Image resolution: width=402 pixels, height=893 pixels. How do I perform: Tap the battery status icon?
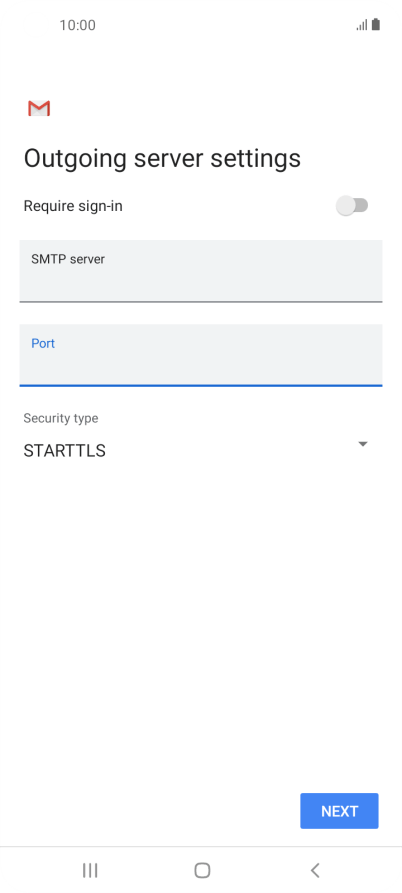coord(376,24)
